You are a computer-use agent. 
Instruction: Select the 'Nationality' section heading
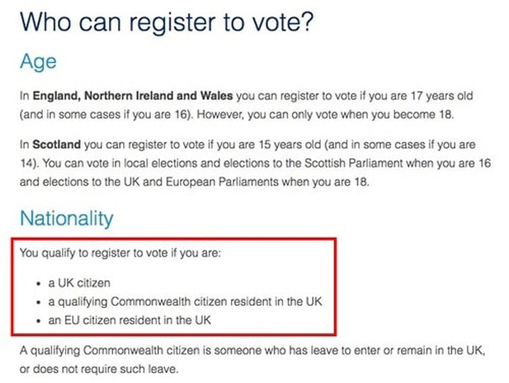pos(67,219)
